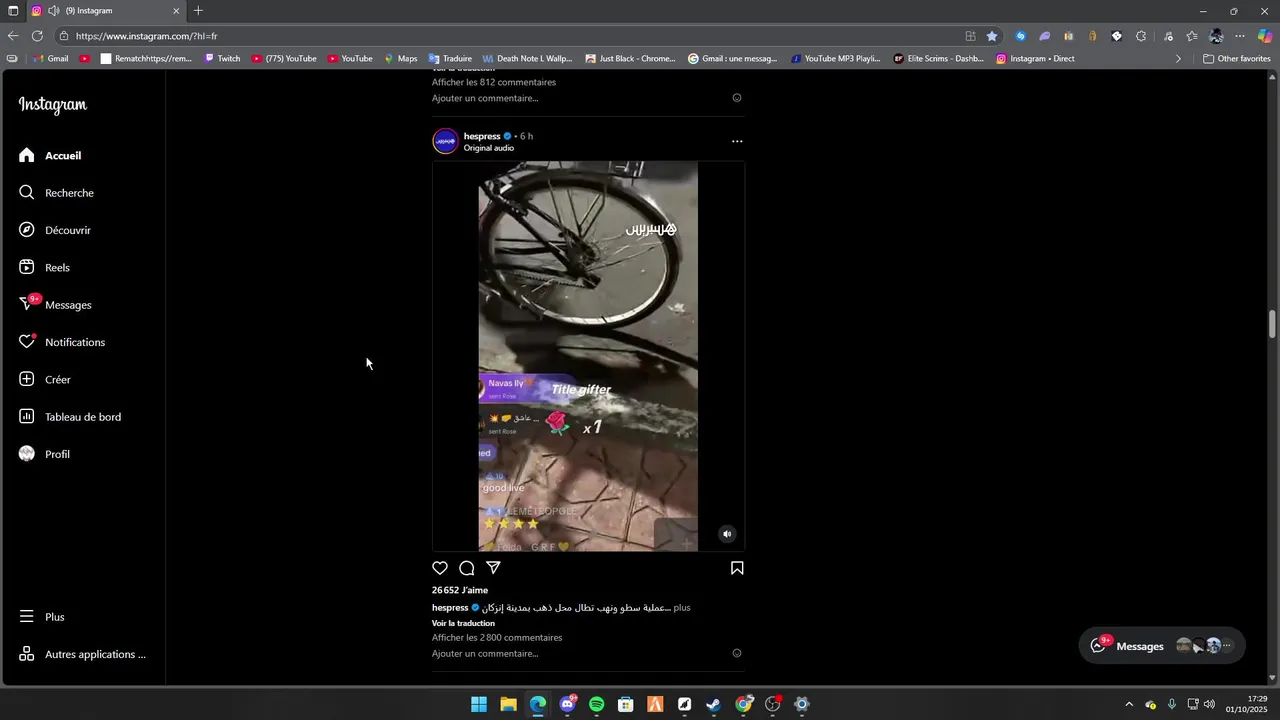Screen dimensions: 1280x720
Task: Open the floating Messages widget
Action: pos(1162,646)
